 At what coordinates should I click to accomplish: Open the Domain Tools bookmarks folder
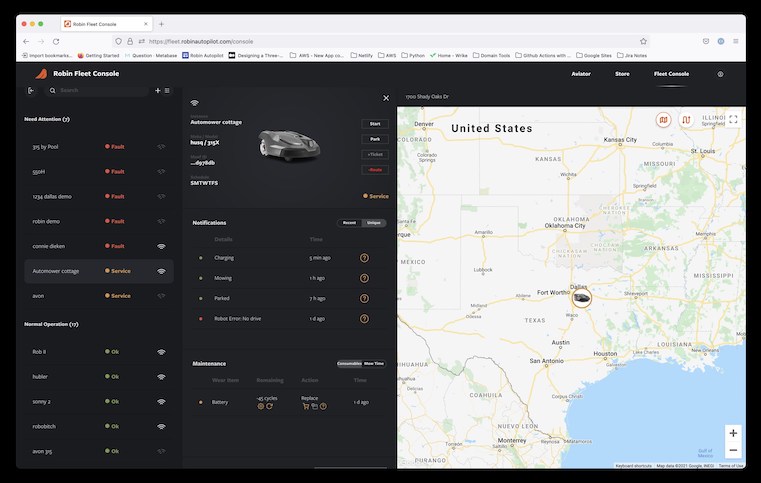[491, 55]
